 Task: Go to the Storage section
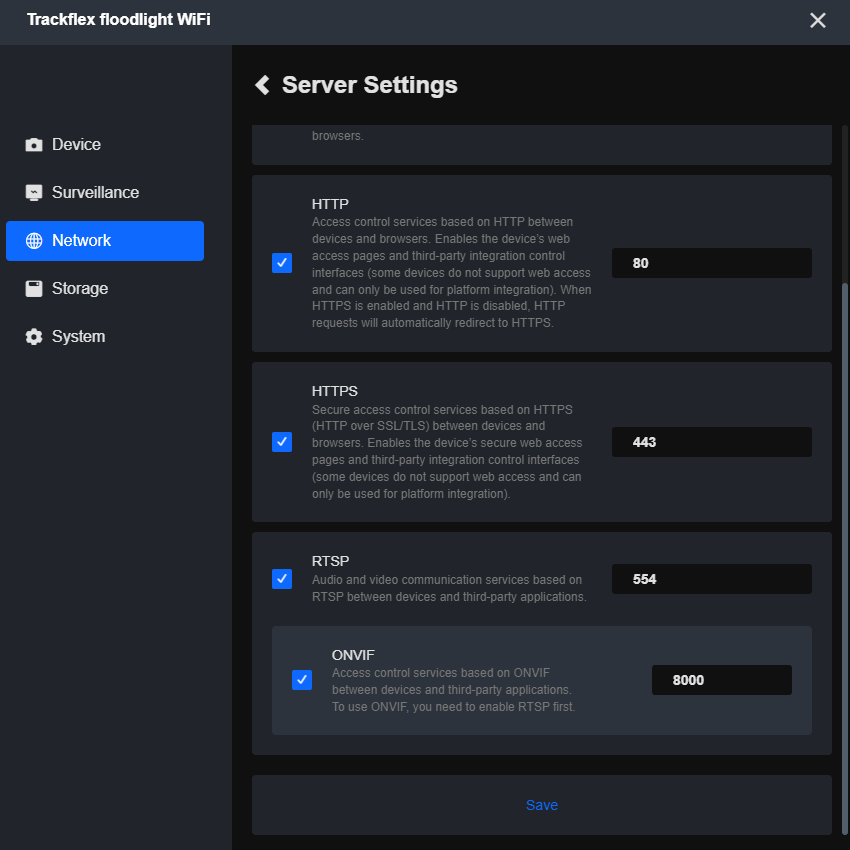[x=105, y=288]
